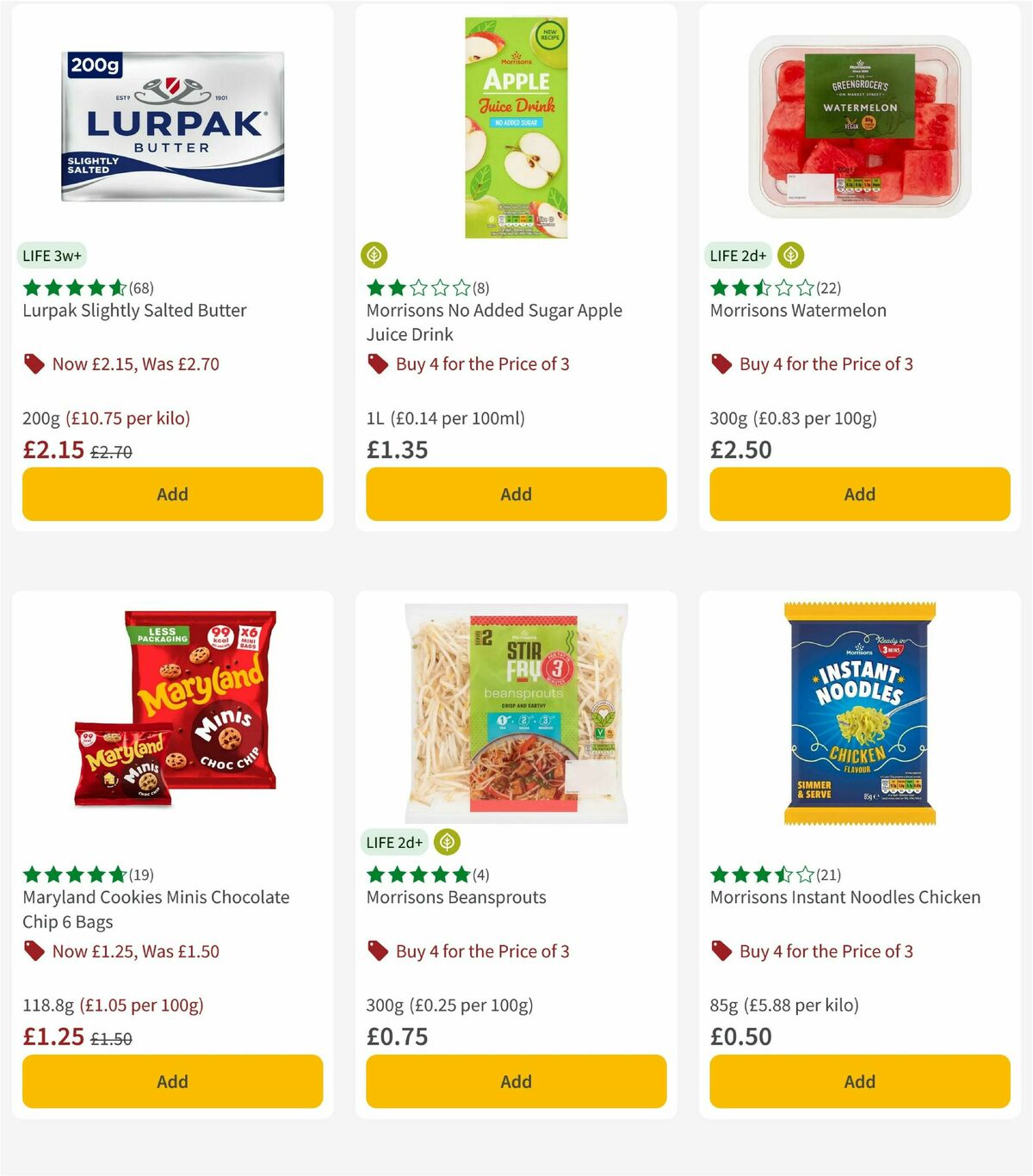
Task: Open the star rating for Apple Juice Drink
Action: [x=422, y=288]
